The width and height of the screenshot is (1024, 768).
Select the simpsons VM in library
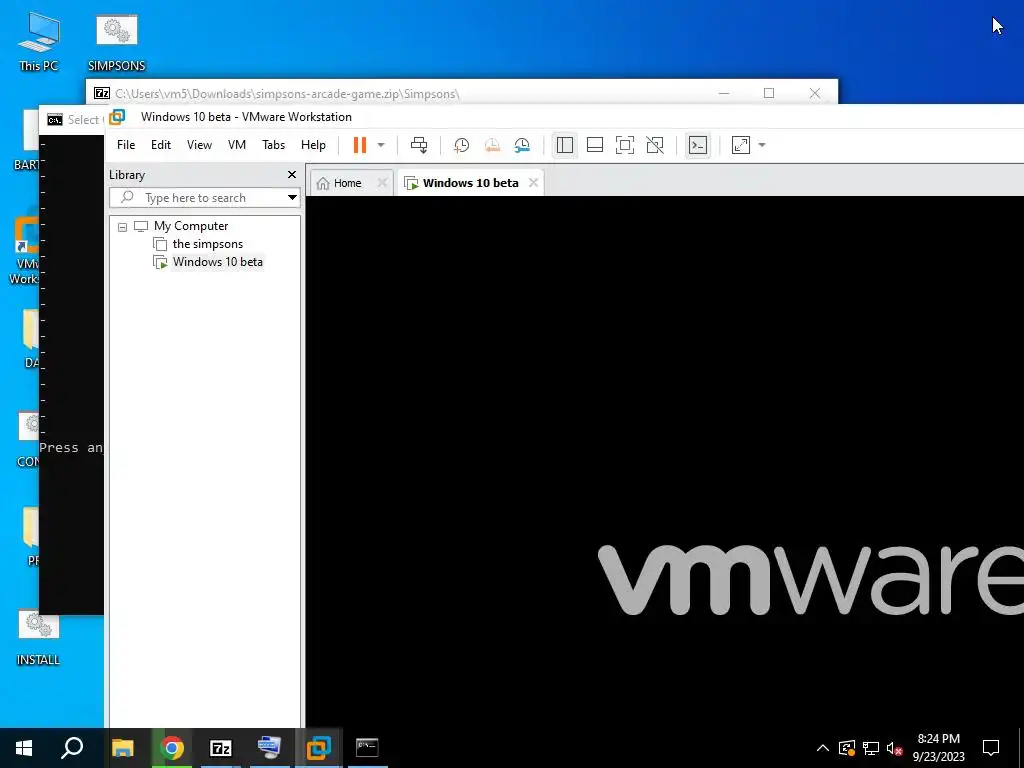tap(207, 244)
